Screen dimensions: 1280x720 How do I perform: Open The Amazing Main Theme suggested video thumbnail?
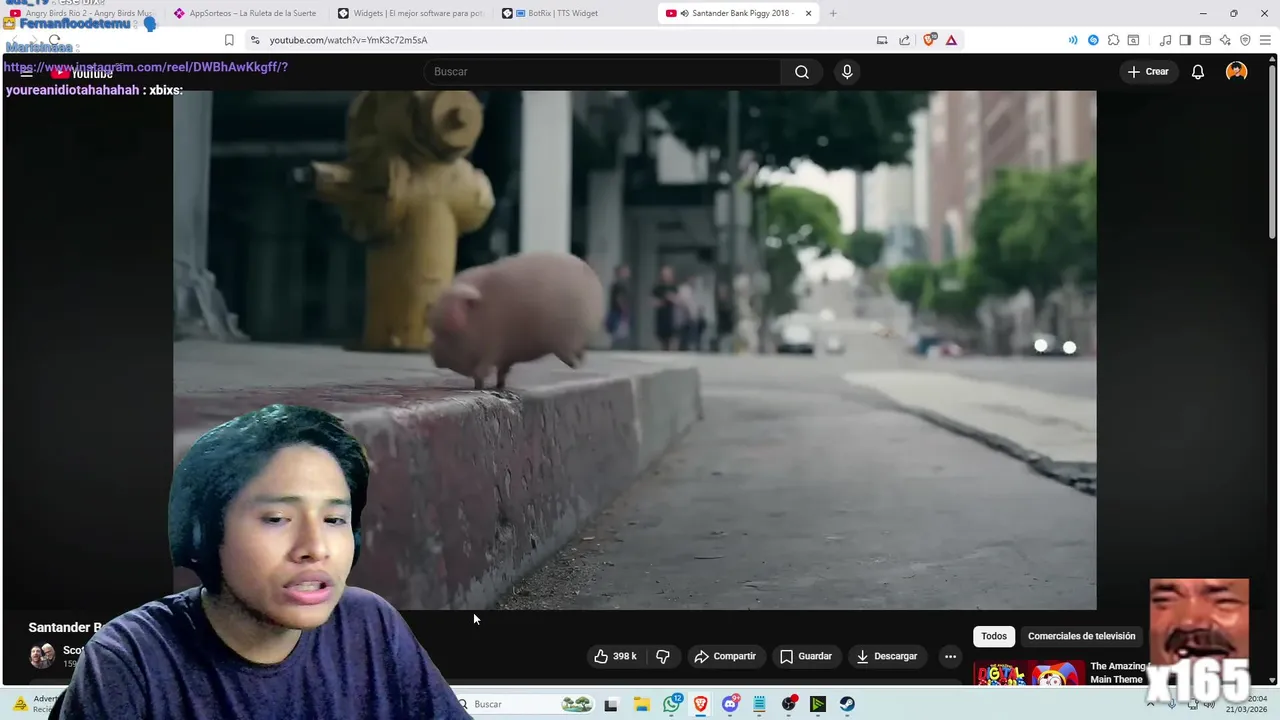click(x=1029, y=673)
